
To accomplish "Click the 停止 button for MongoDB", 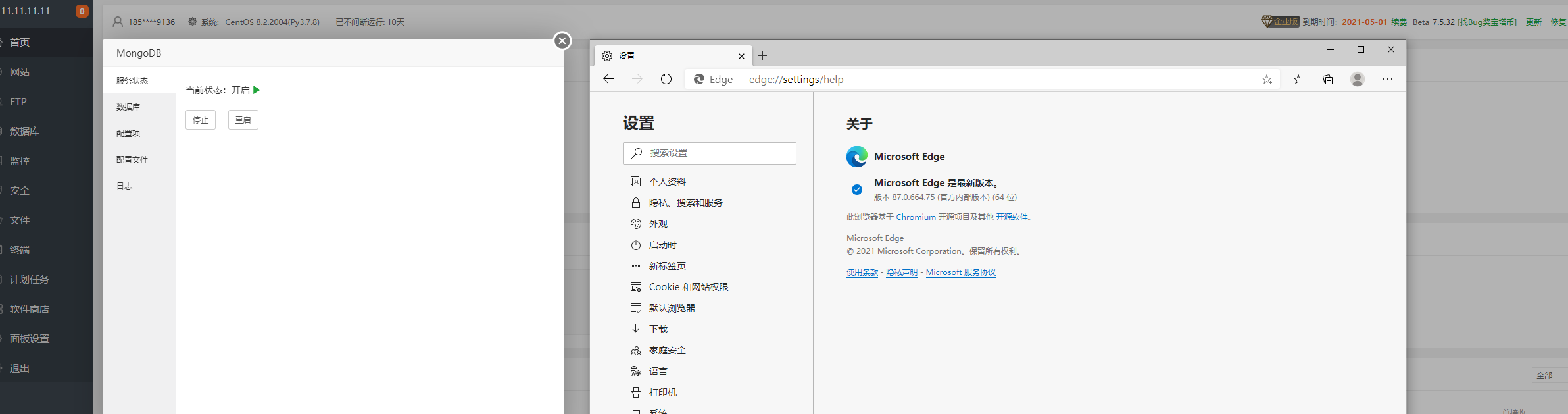I will [x=201, y=120].
